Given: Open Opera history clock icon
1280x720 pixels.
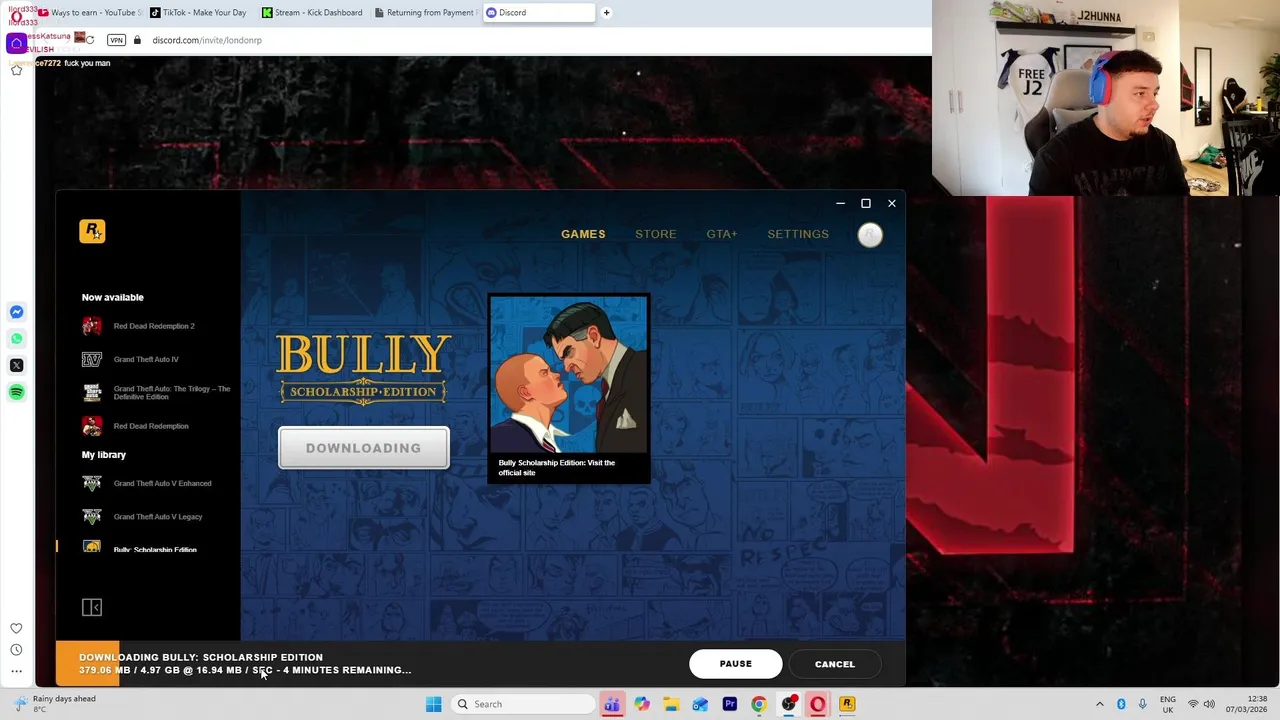Looking at the screenshot, I should click(16, 650).
